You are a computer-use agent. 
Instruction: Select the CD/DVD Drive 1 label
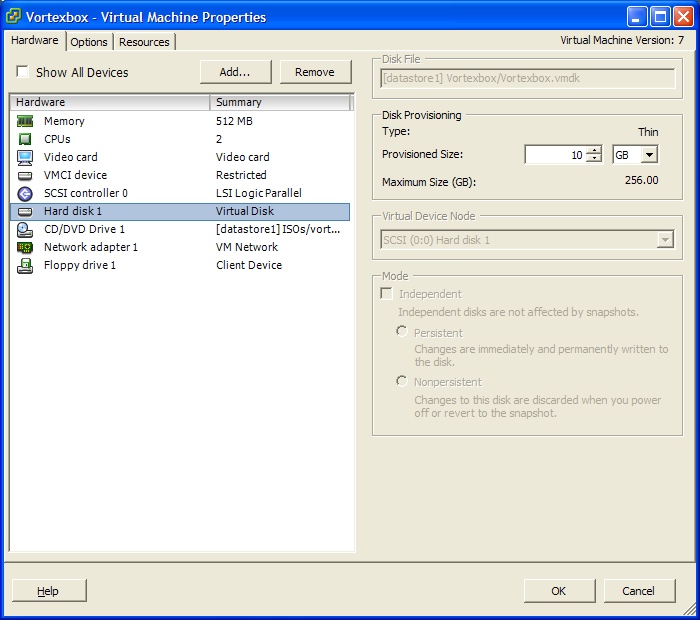click(84, 229)
